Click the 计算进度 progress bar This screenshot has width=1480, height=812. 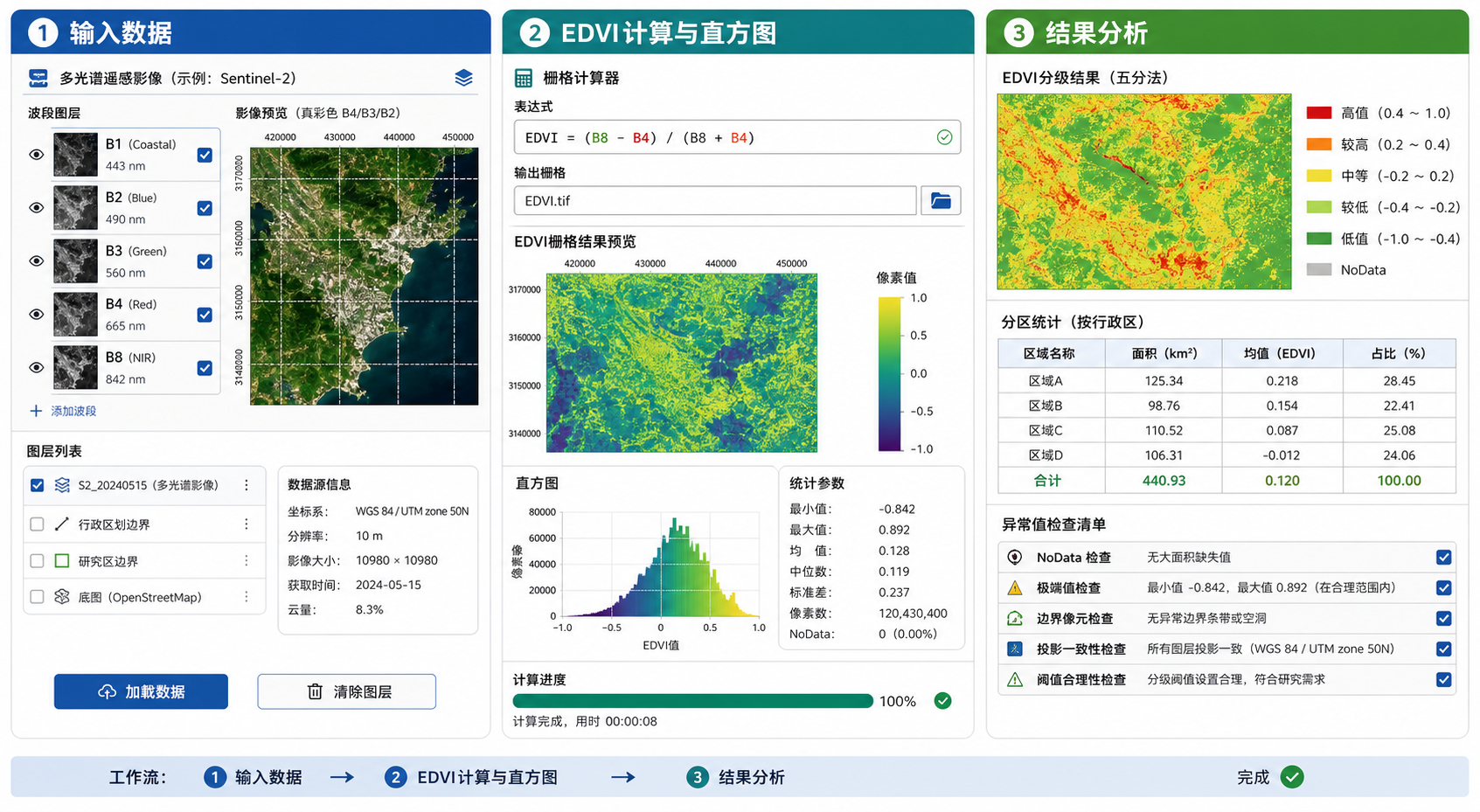[693, 701]
